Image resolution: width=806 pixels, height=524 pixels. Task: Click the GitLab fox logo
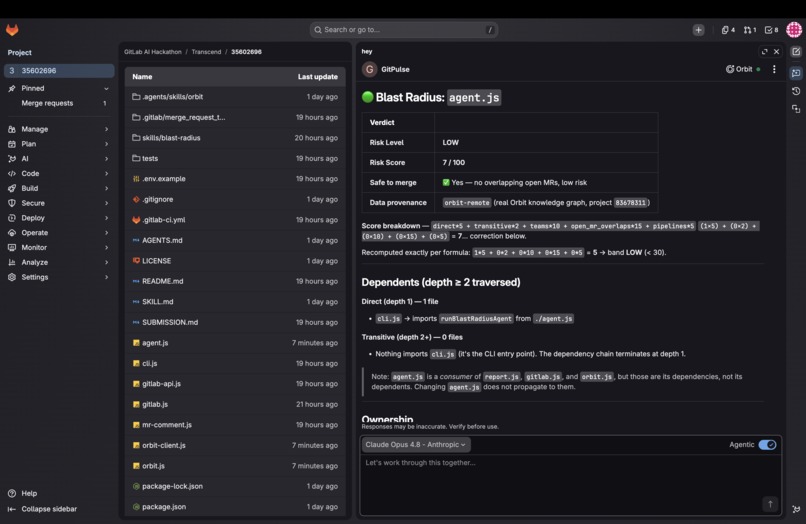12,30
